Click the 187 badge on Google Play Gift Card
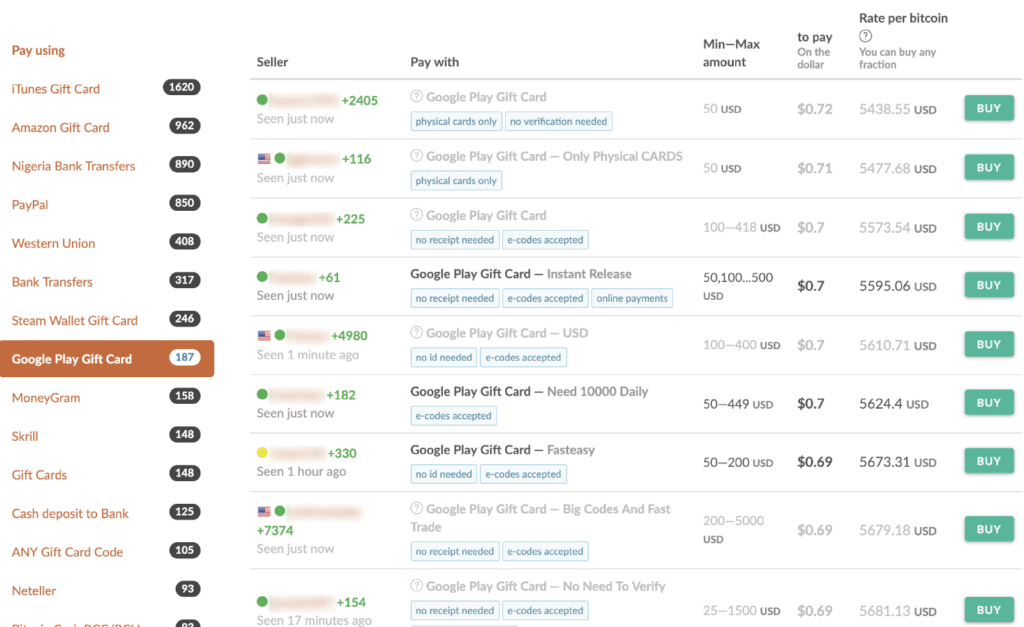 tap(185, 357)
